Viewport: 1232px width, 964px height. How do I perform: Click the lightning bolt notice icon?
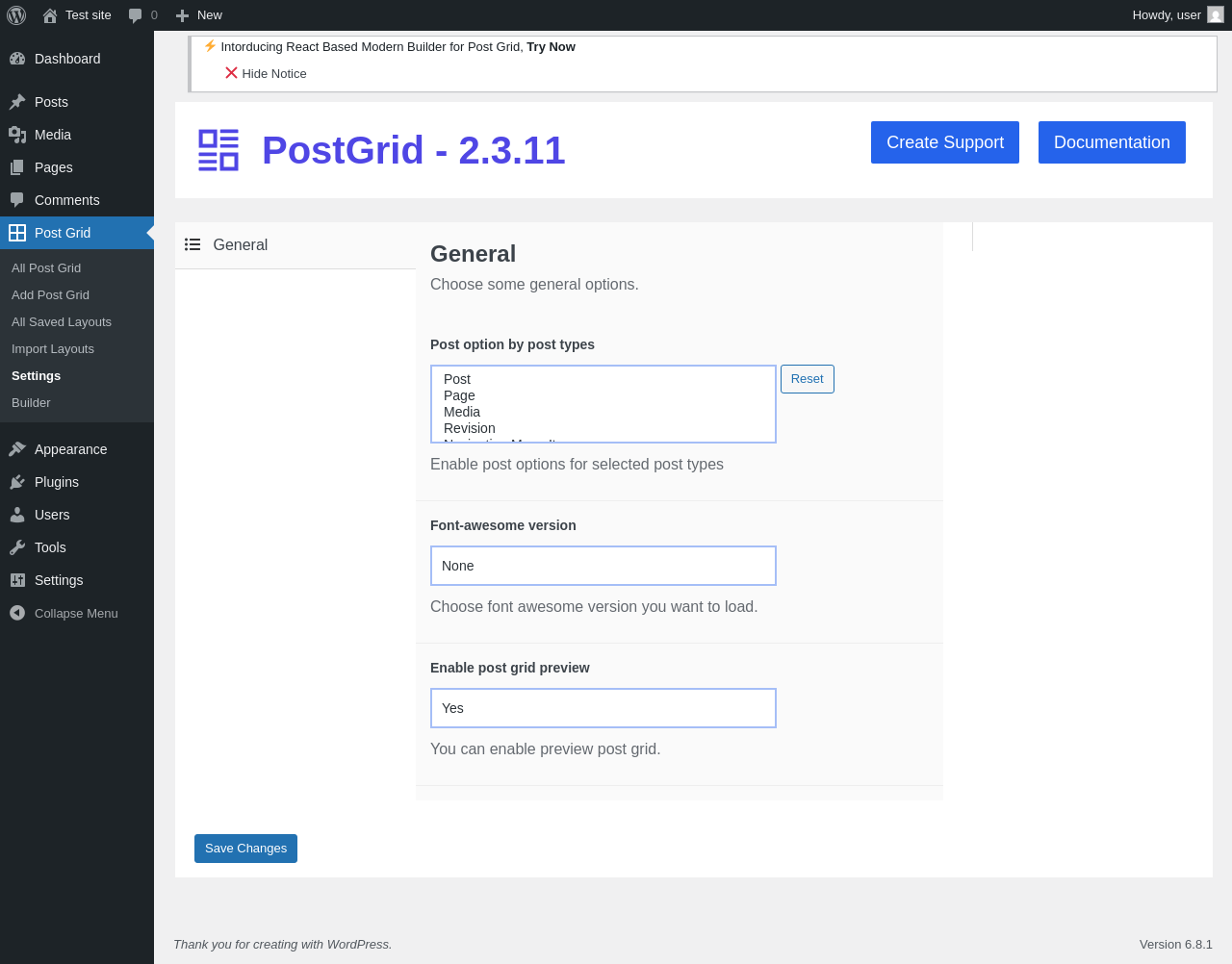tap(210, 46)
